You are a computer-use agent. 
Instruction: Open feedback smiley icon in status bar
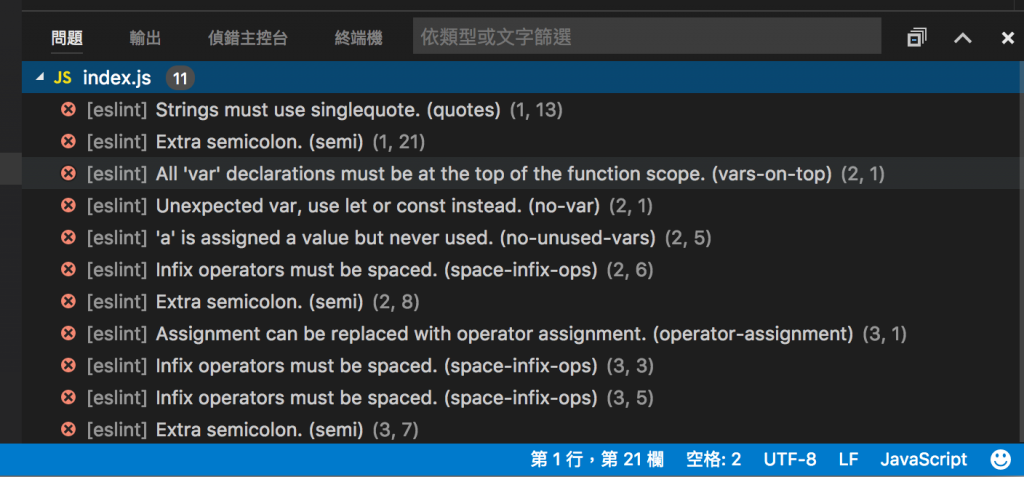click(x=1000, y=459)
